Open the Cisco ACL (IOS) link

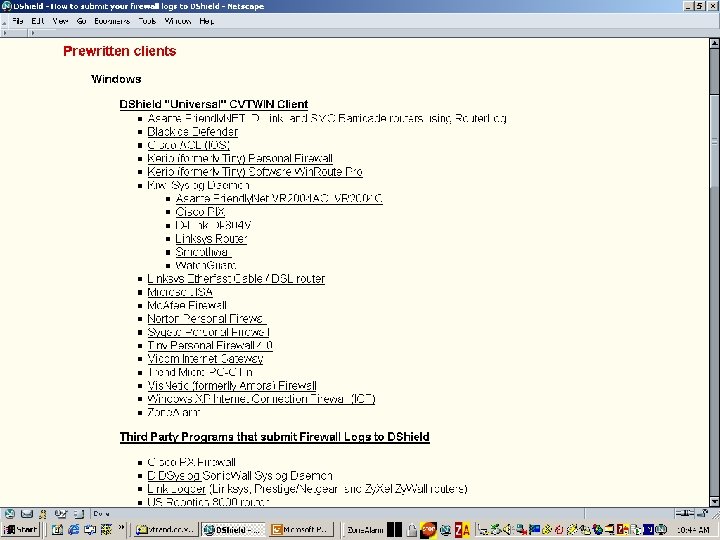(x=189, y=145)
